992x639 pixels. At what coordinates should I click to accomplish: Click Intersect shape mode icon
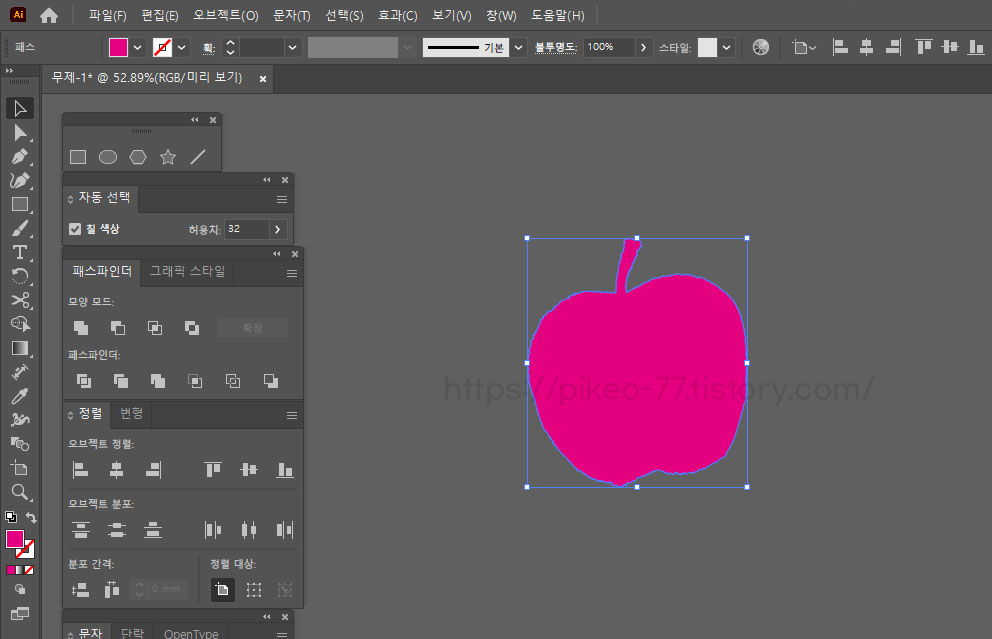[x=154, y=328]
